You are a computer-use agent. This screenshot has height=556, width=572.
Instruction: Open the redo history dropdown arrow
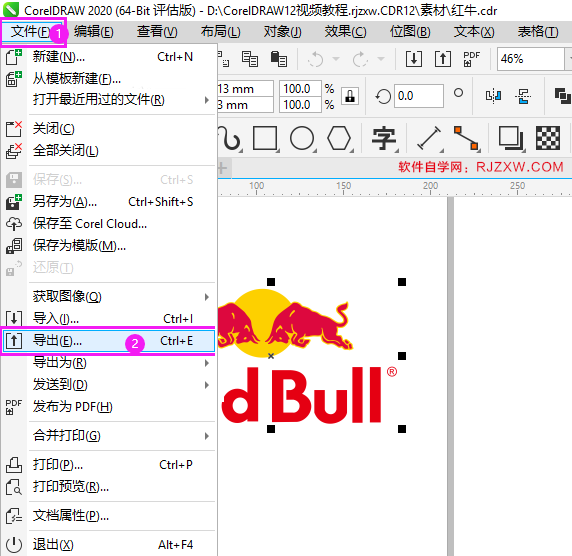tap(381, 59)
